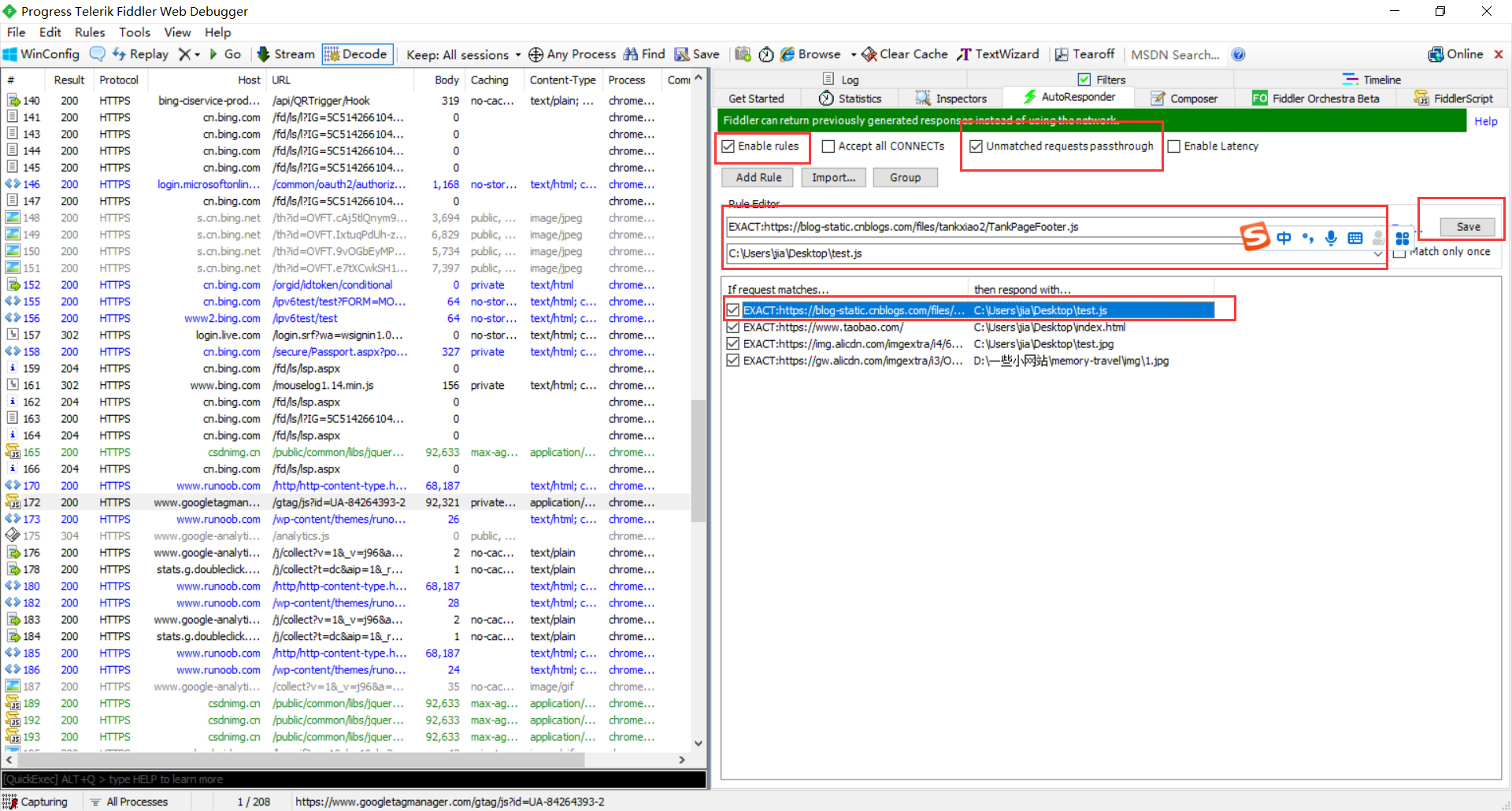Image resolution: width=1512 pixels, height=811 pixels.
Task: Click the session list vertical scrollbar thumb
Action: pyautogui.click(x=698, y=461)
